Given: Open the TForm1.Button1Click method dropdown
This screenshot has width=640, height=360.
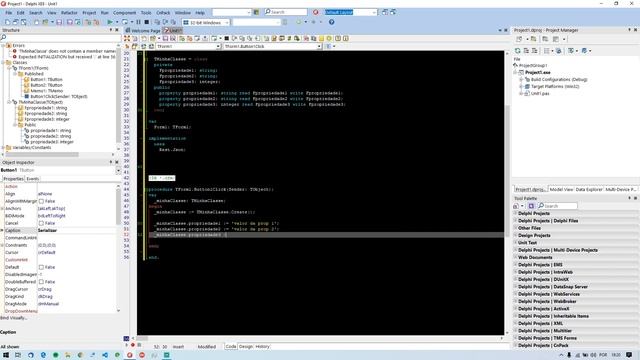Looking at the screenshot, I should click(x=319, y=47).
